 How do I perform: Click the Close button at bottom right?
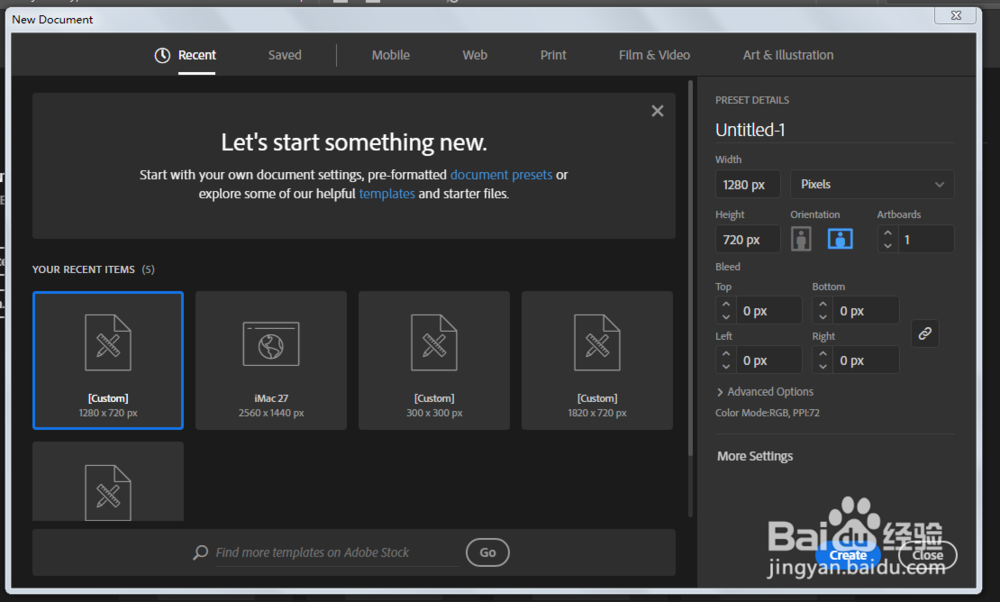[927, 555]
